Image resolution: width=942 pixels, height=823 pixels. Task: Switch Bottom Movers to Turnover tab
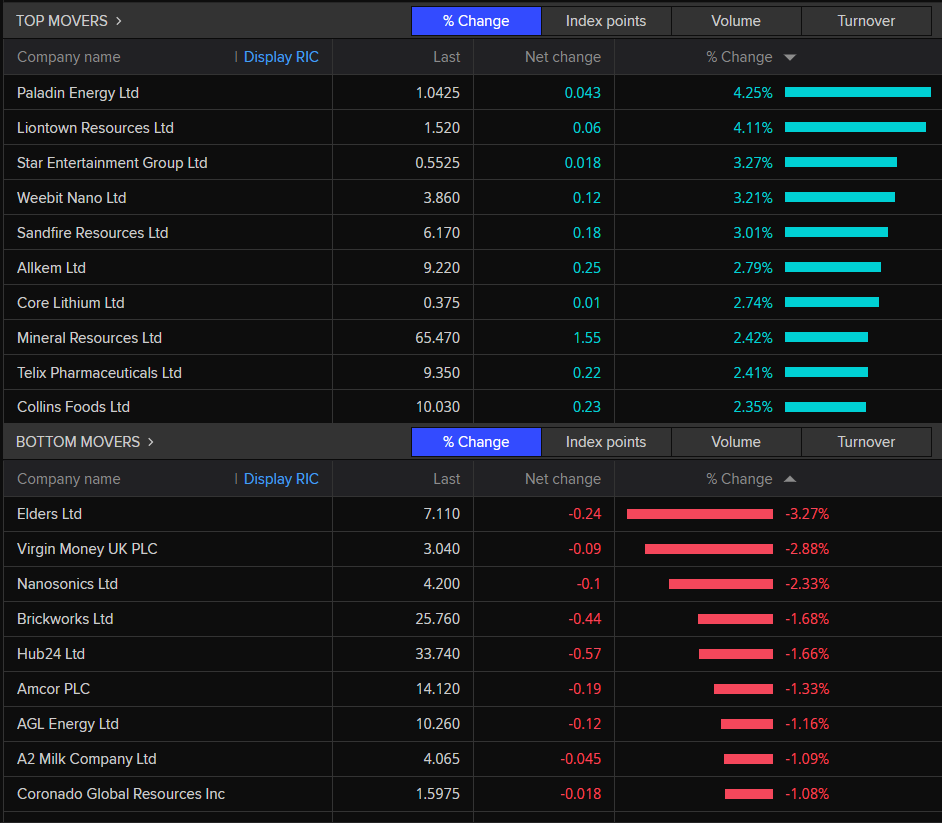866,442
